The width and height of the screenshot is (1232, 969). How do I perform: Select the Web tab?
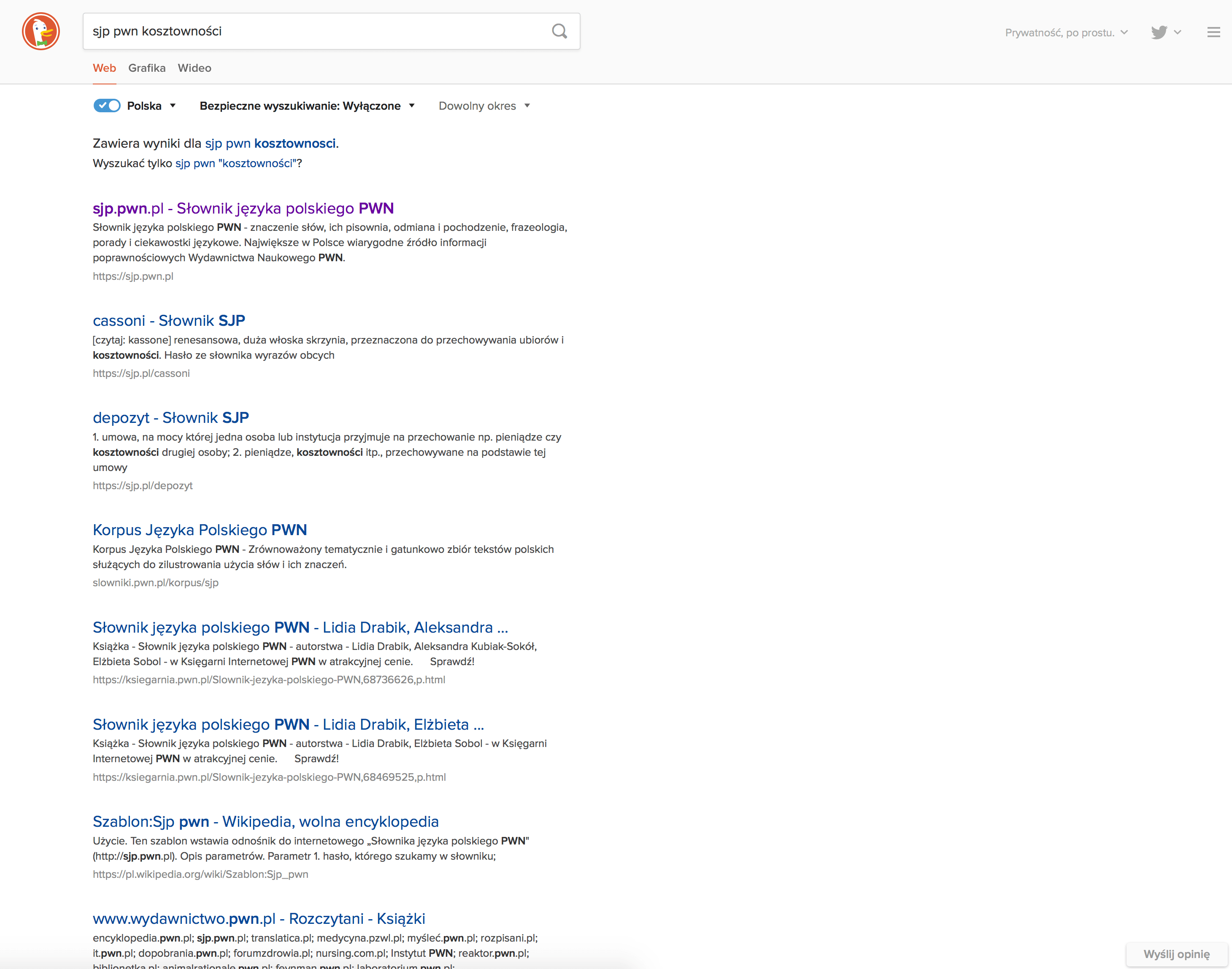point(104,68)
